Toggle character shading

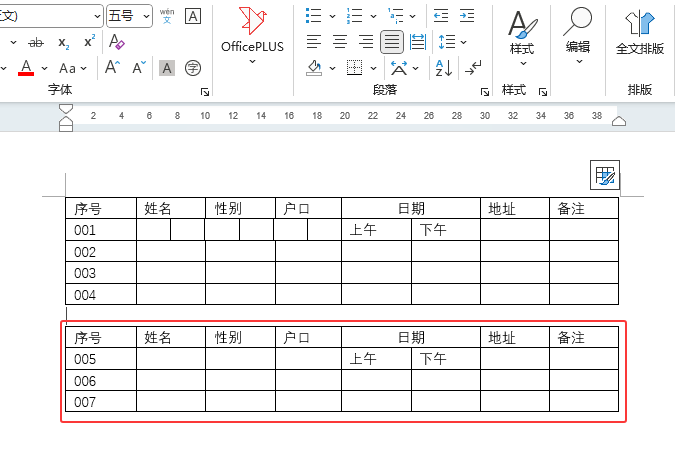(167, 68)
